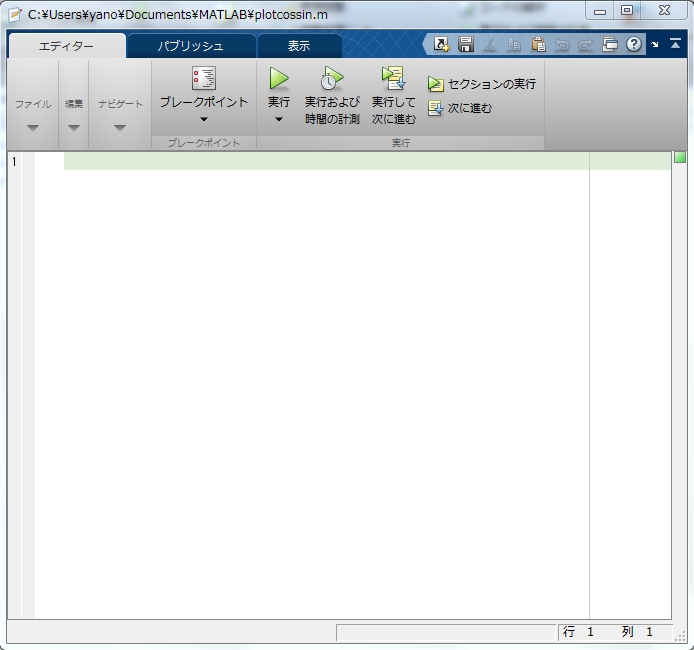Open the ブレークポイント dropdown arrow

(x=204, y=119)
